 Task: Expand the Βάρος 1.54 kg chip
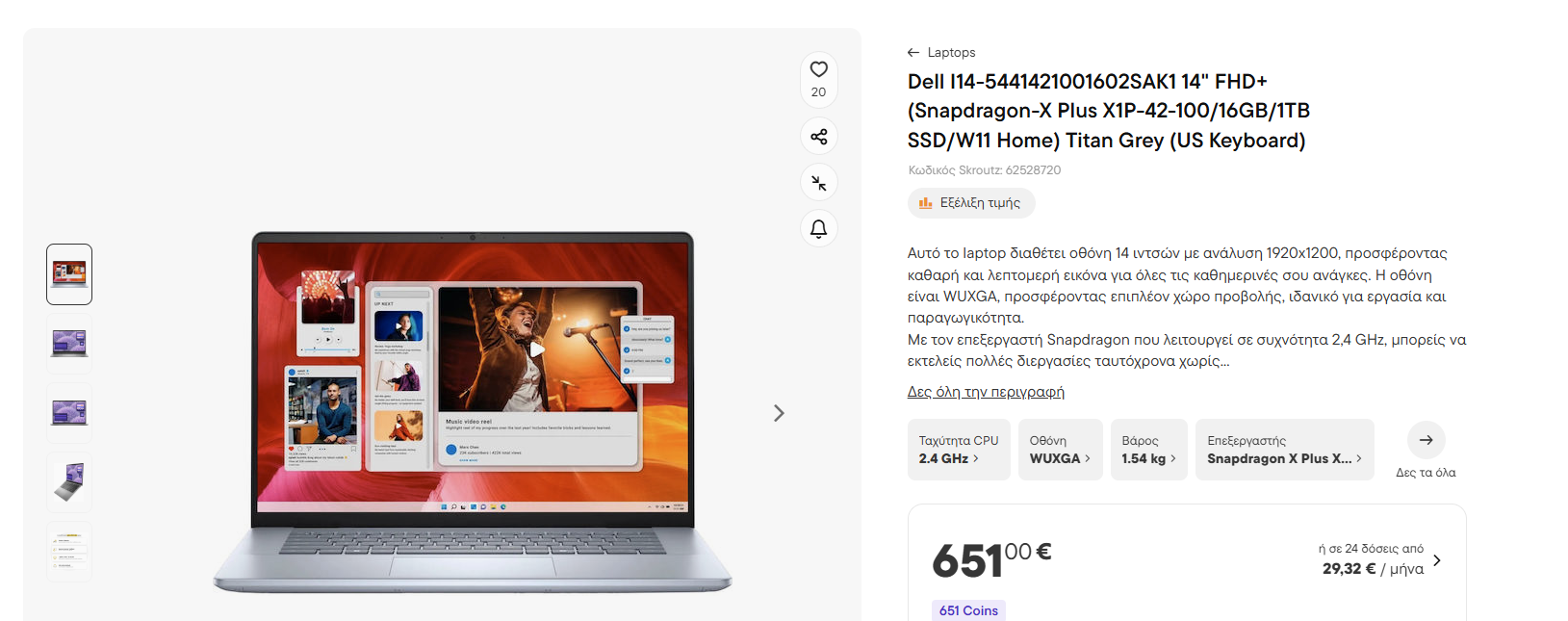click(x=1148, y=450)
